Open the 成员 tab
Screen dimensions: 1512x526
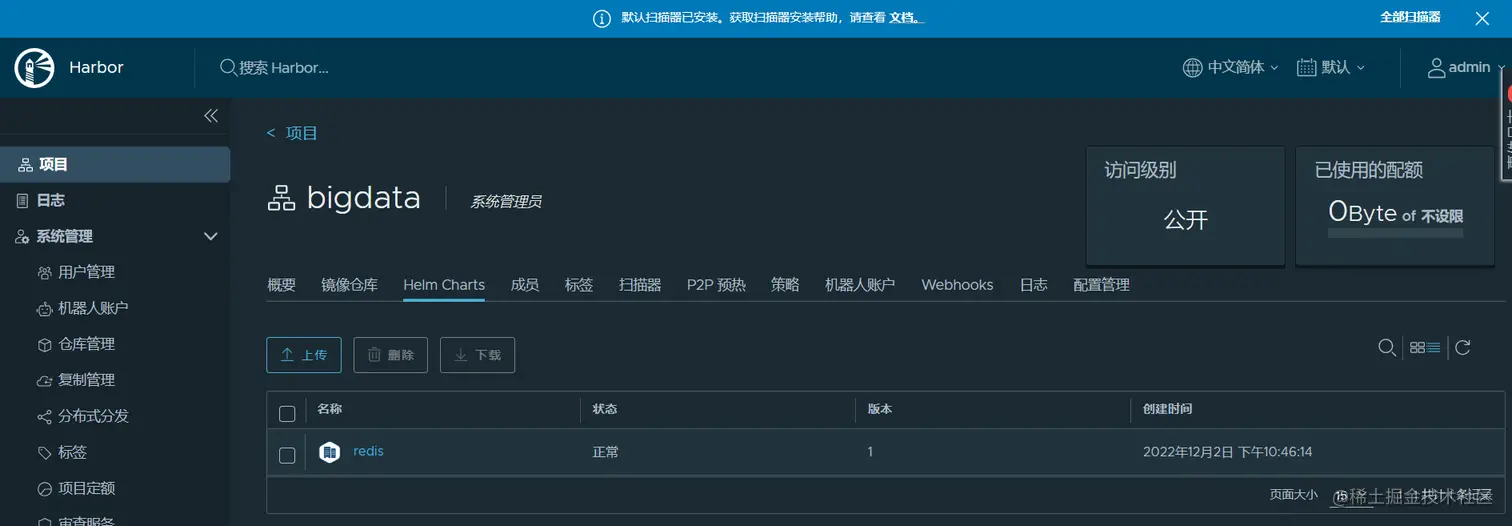point(525,285)
